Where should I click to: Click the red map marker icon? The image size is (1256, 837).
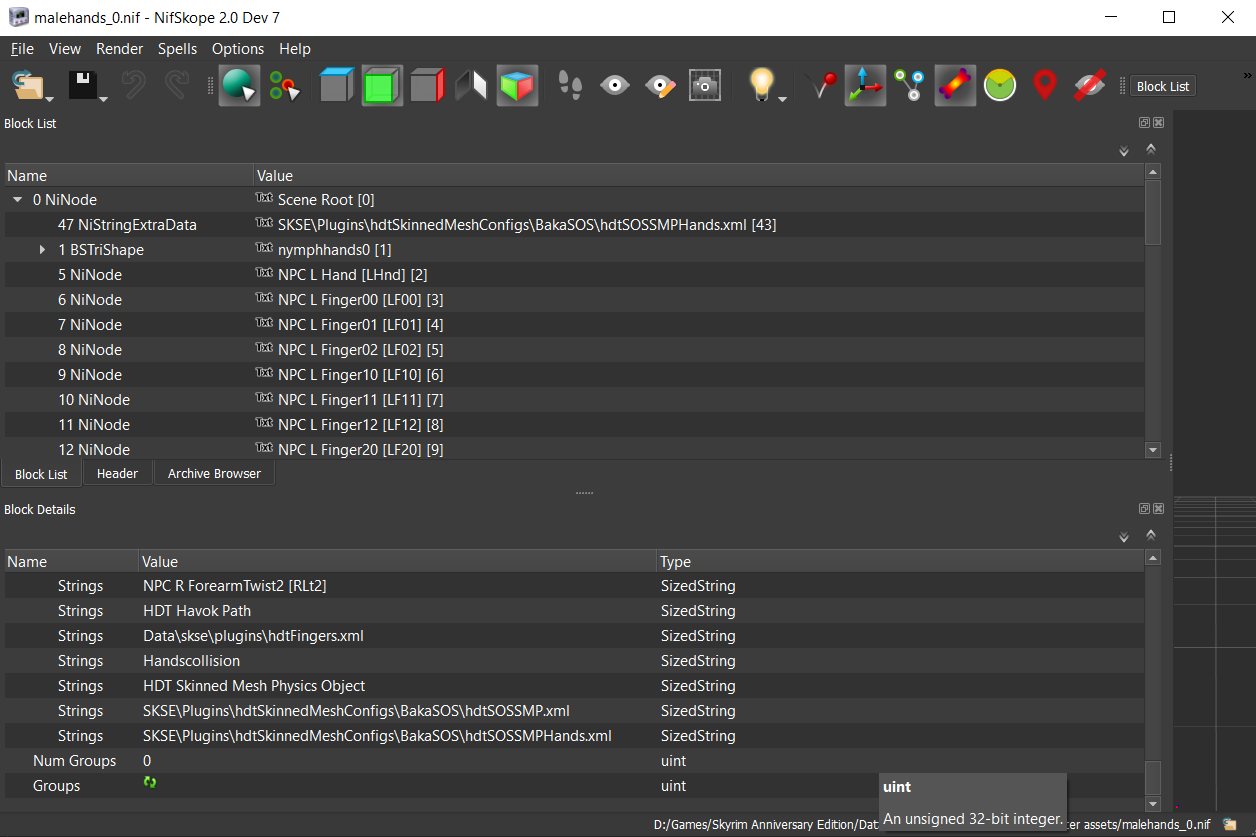(x=1044, y=86)
